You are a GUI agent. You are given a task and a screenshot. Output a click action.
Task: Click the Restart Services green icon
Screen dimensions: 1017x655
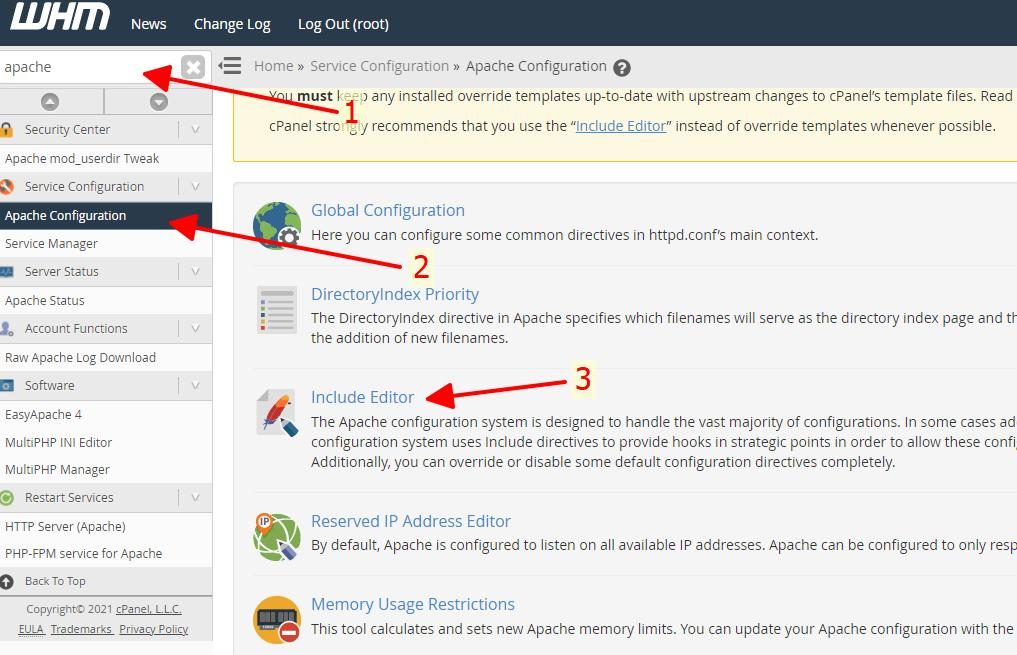pos(6,498)
